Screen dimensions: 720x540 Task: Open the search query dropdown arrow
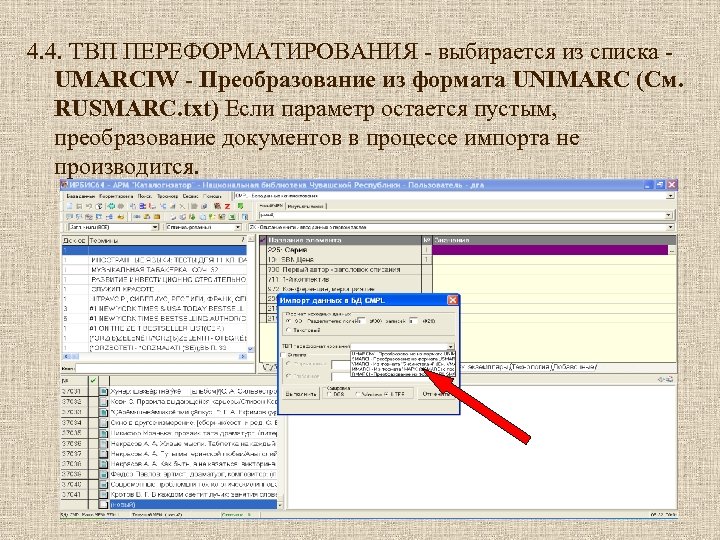[x=669, y=215]
